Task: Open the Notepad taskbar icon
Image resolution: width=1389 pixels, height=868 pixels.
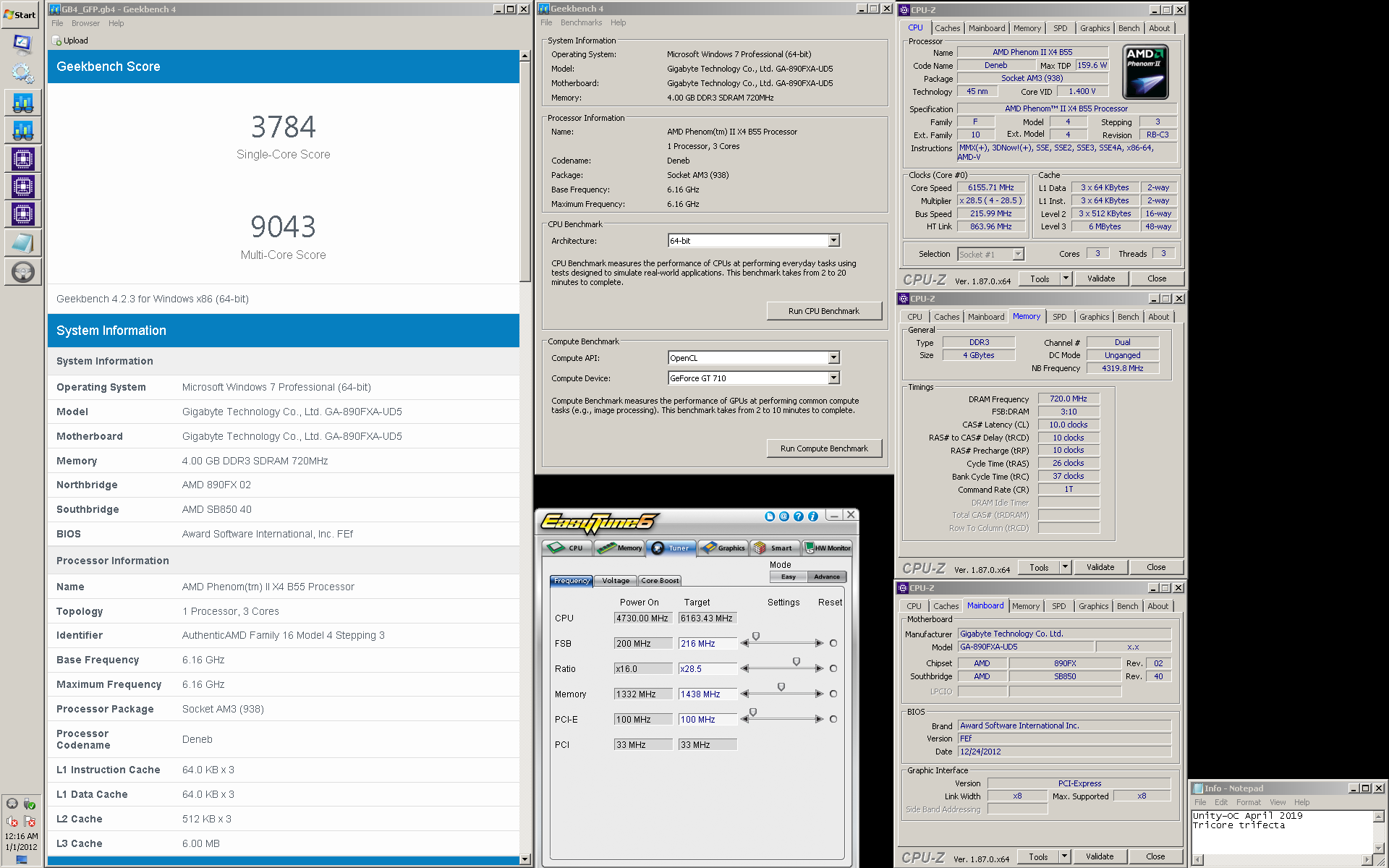Action: tap(22, 243)
